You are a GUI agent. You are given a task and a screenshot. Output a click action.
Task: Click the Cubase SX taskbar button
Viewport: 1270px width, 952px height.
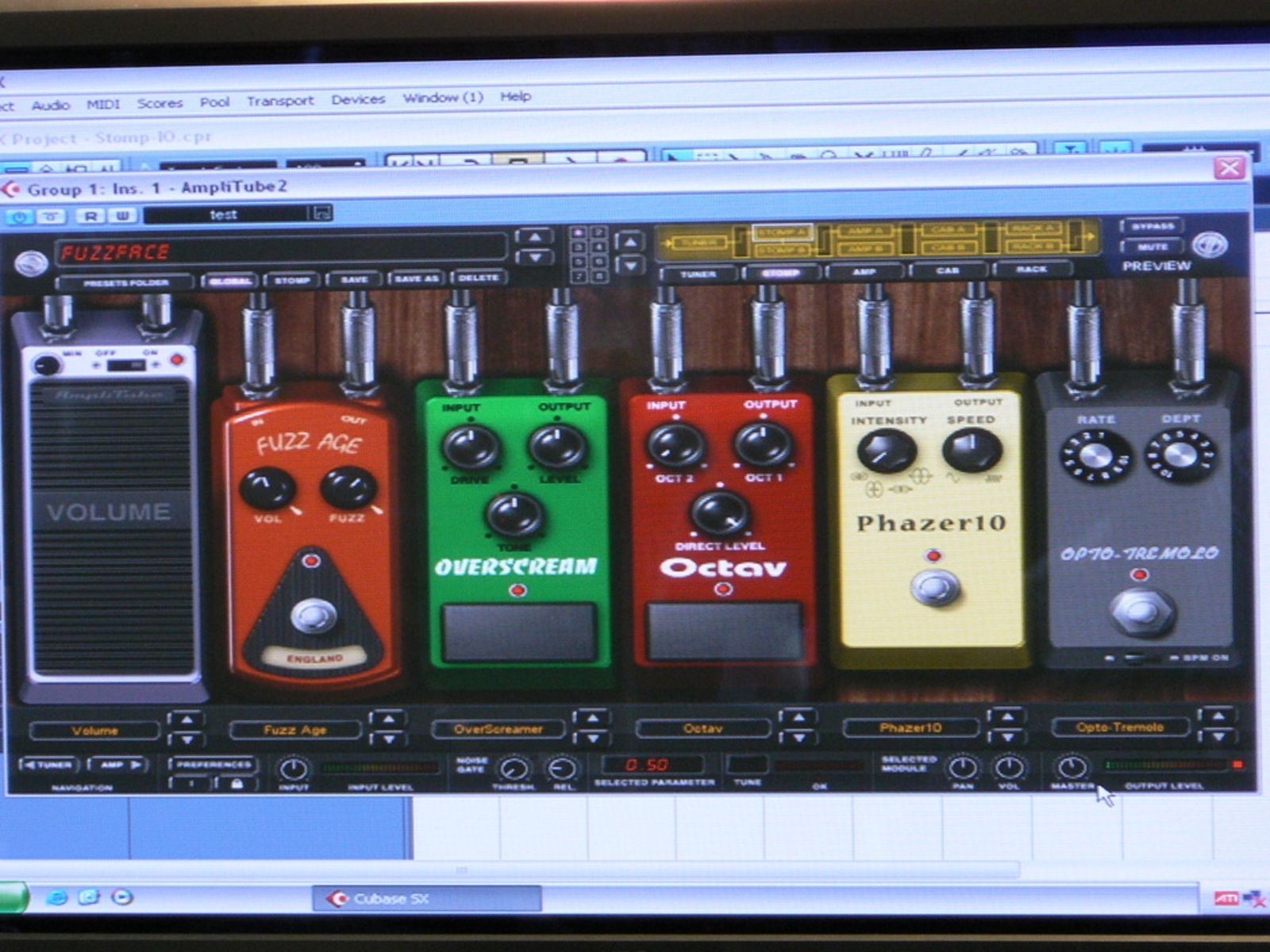point(427,899)
